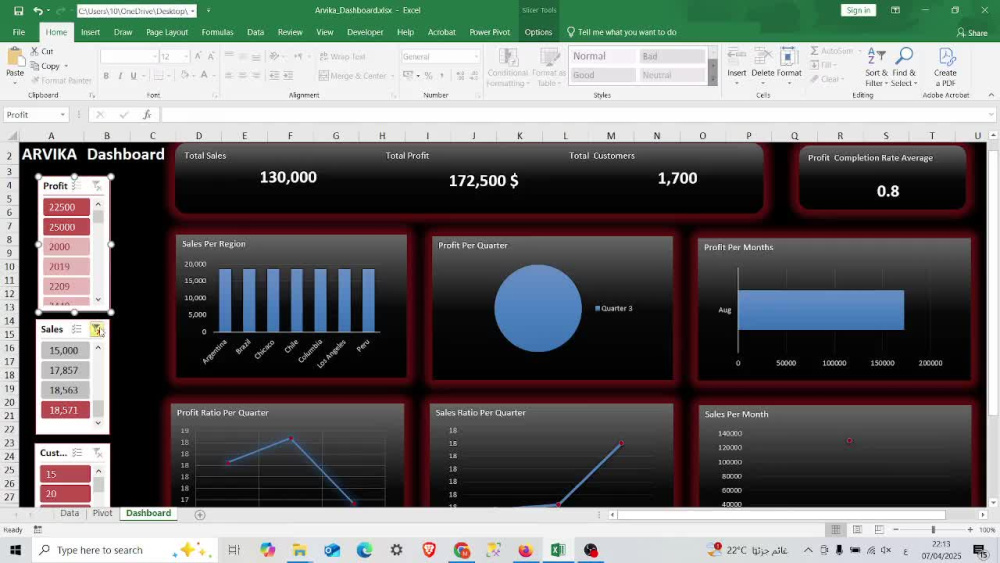Screen dimensions: 1000x563
Task: Click the Sign in button
Action: pos(858,10)
